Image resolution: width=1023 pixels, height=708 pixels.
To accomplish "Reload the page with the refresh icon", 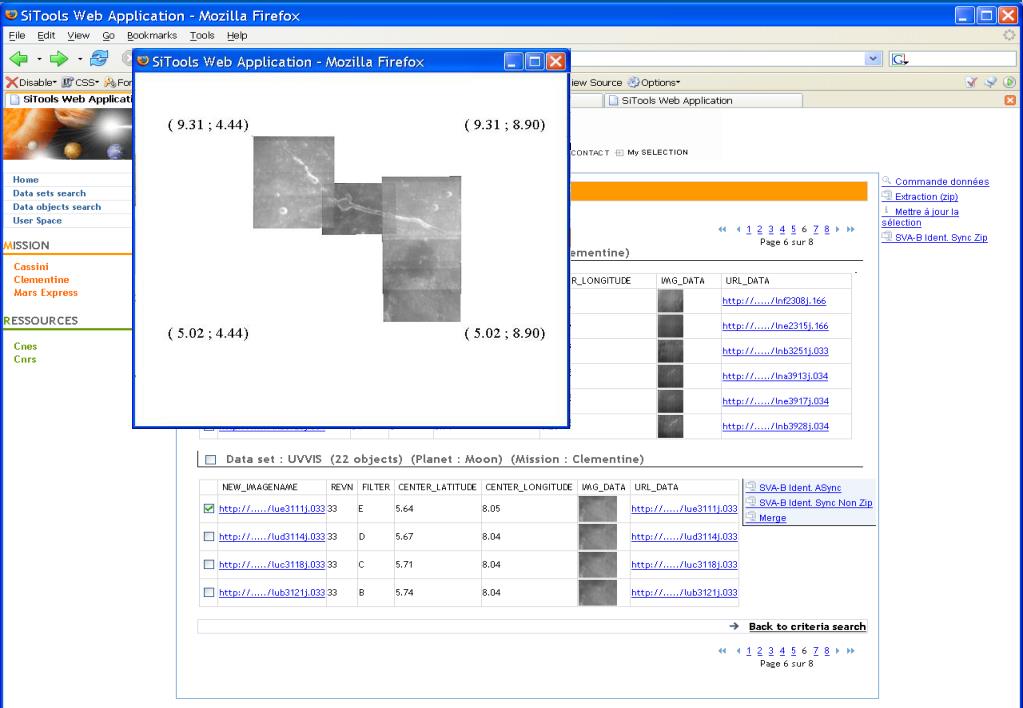I will 99,59.
